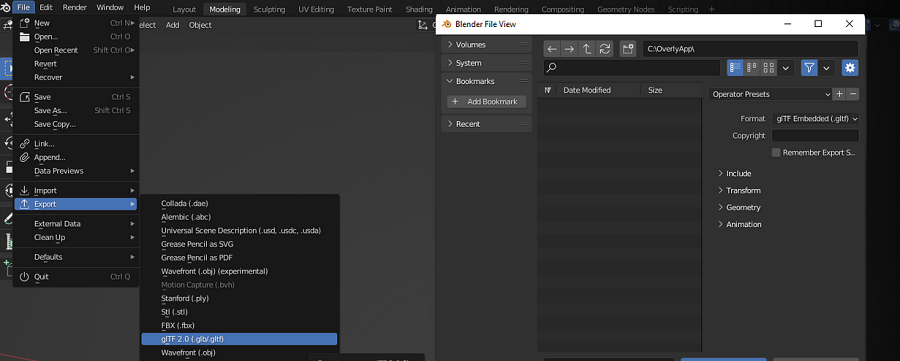The width and height of the screenshot is (900, 361).
Task: Toggle the operator settings gear panel
Action: pyautogui.click(x=850, y=68)
